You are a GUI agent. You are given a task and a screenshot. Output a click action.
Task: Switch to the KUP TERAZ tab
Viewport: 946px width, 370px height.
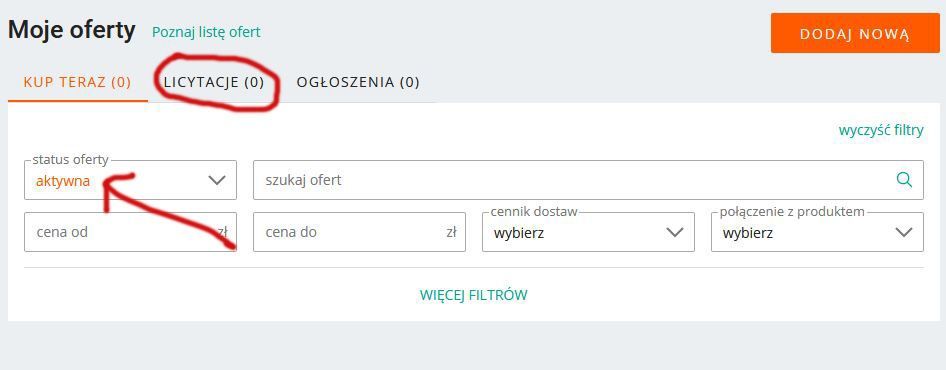(x=77, y=82)
